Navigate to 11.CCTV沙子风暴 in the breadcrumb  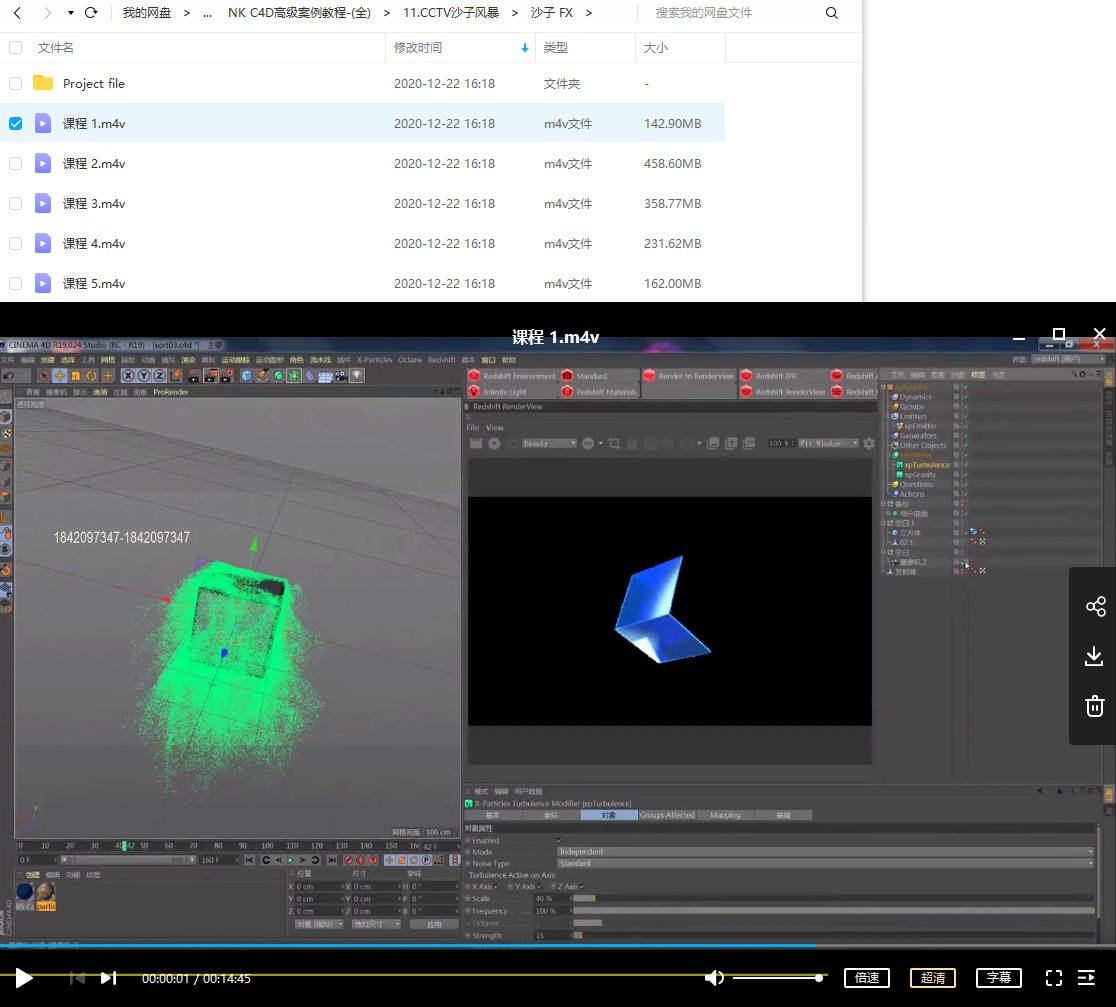click(x=450, y=13)
